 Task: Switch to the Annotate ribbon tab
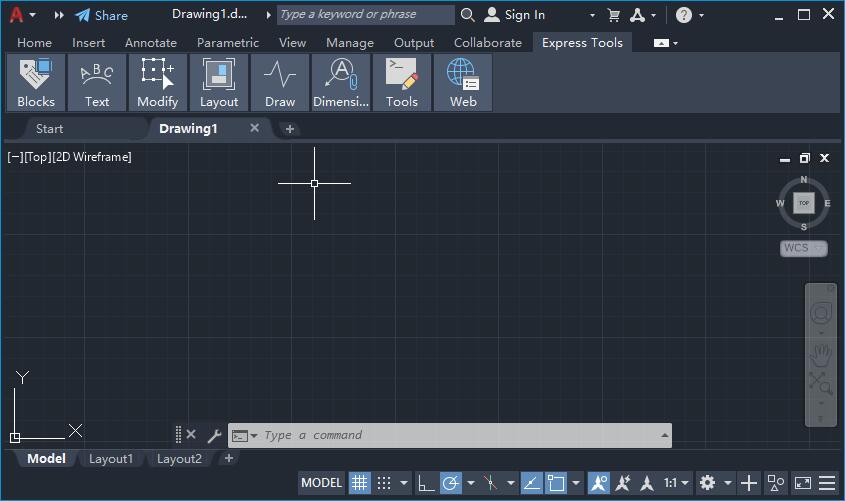point(151,43)
